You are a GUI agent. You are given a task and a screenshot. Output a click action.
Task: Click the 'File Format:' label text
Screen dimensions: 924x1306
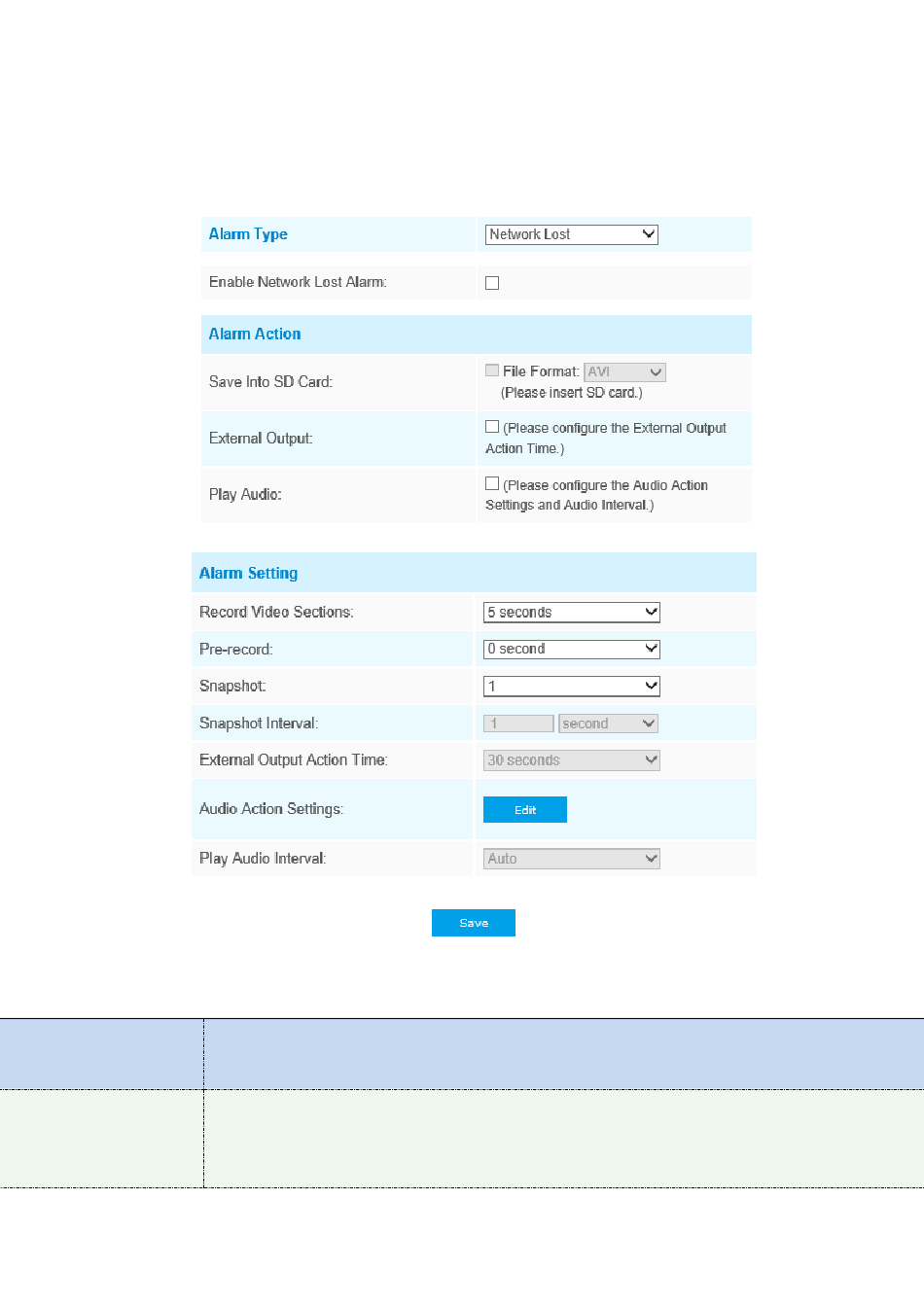tap(541, 371)
